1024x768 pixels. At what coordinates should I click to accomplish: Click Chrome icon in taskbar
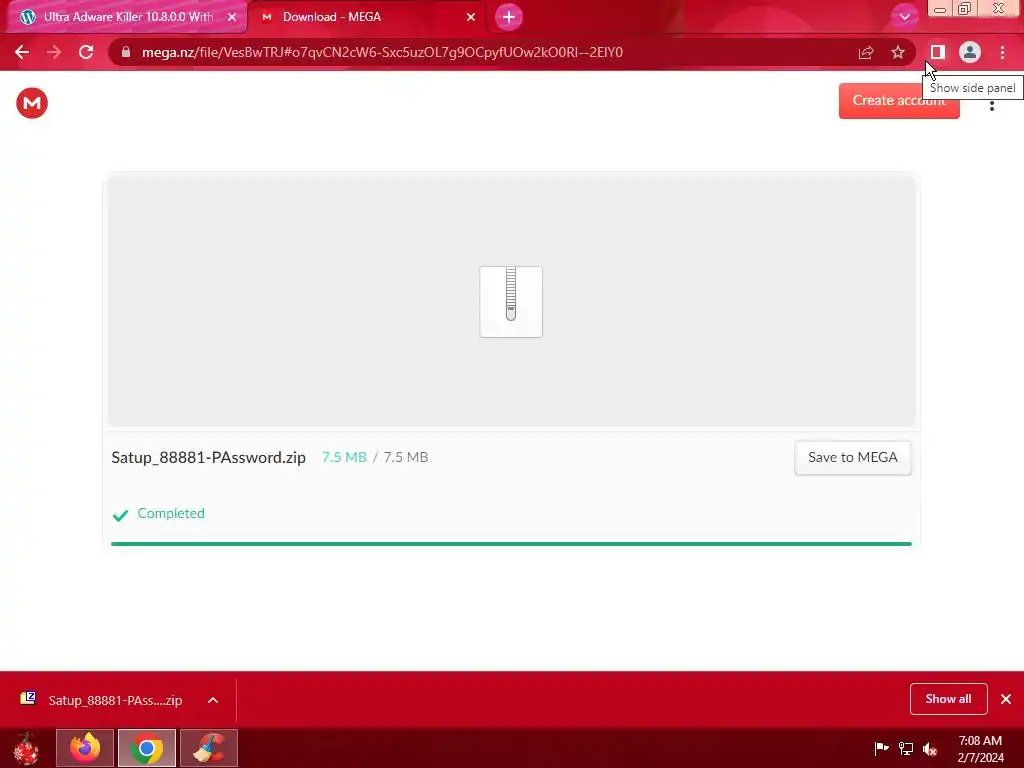[x=147, y=748]
